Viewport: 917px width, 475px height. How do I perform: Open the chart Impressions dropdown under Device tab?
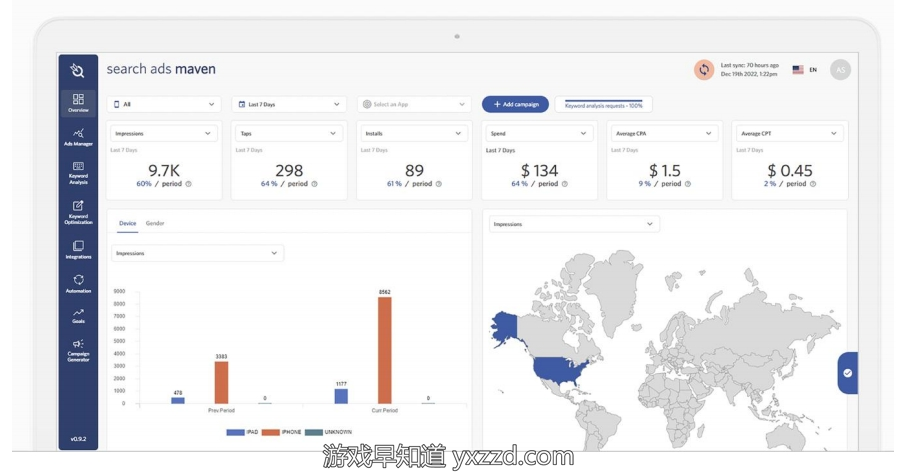point(198,253)
